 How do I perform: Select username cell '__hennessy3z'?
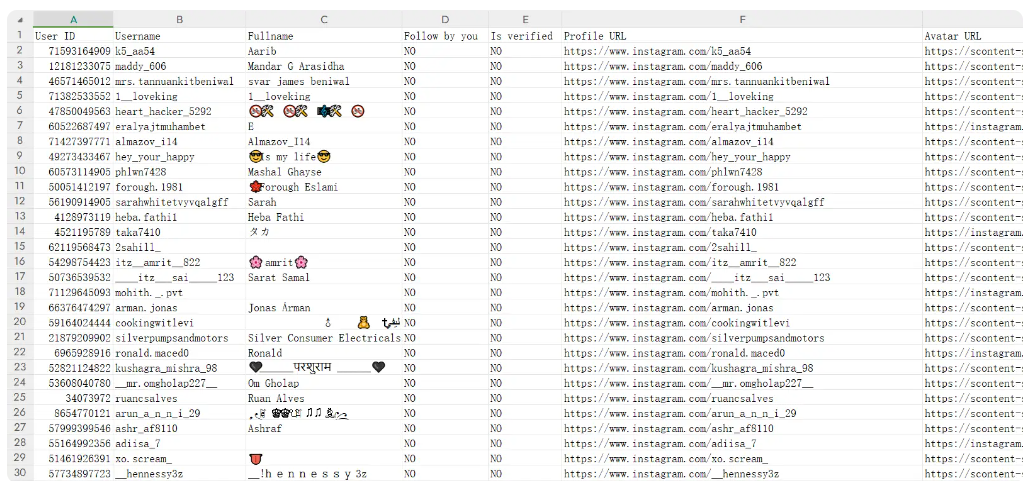(x=179, y=473)
